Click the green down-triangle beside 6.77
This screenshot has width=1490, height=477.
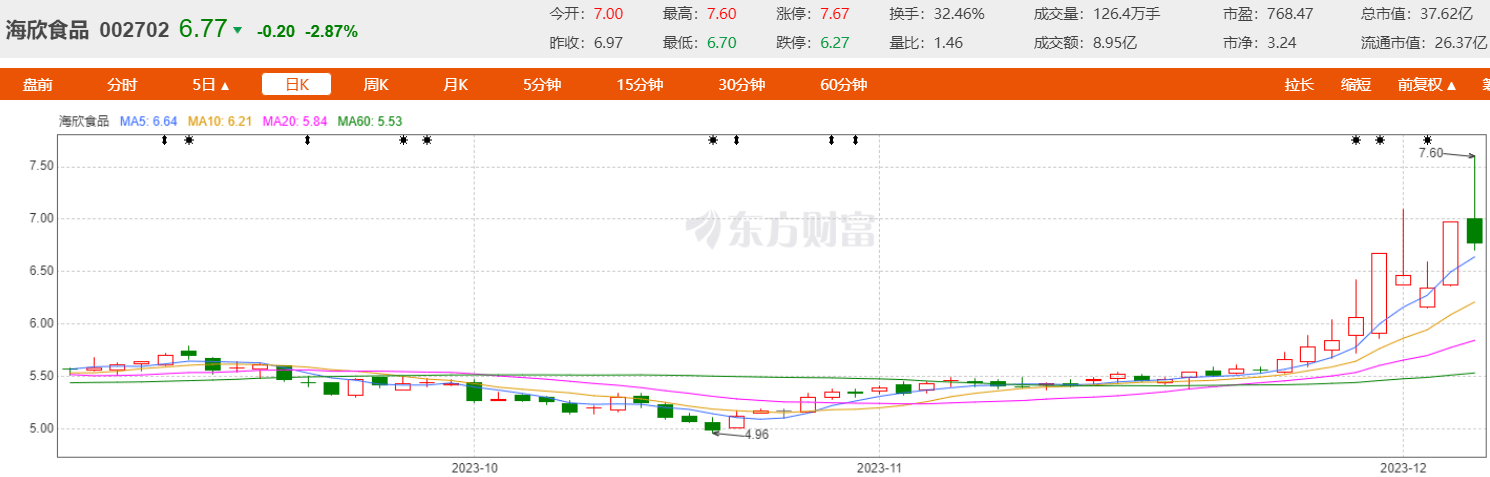(237, 30)
